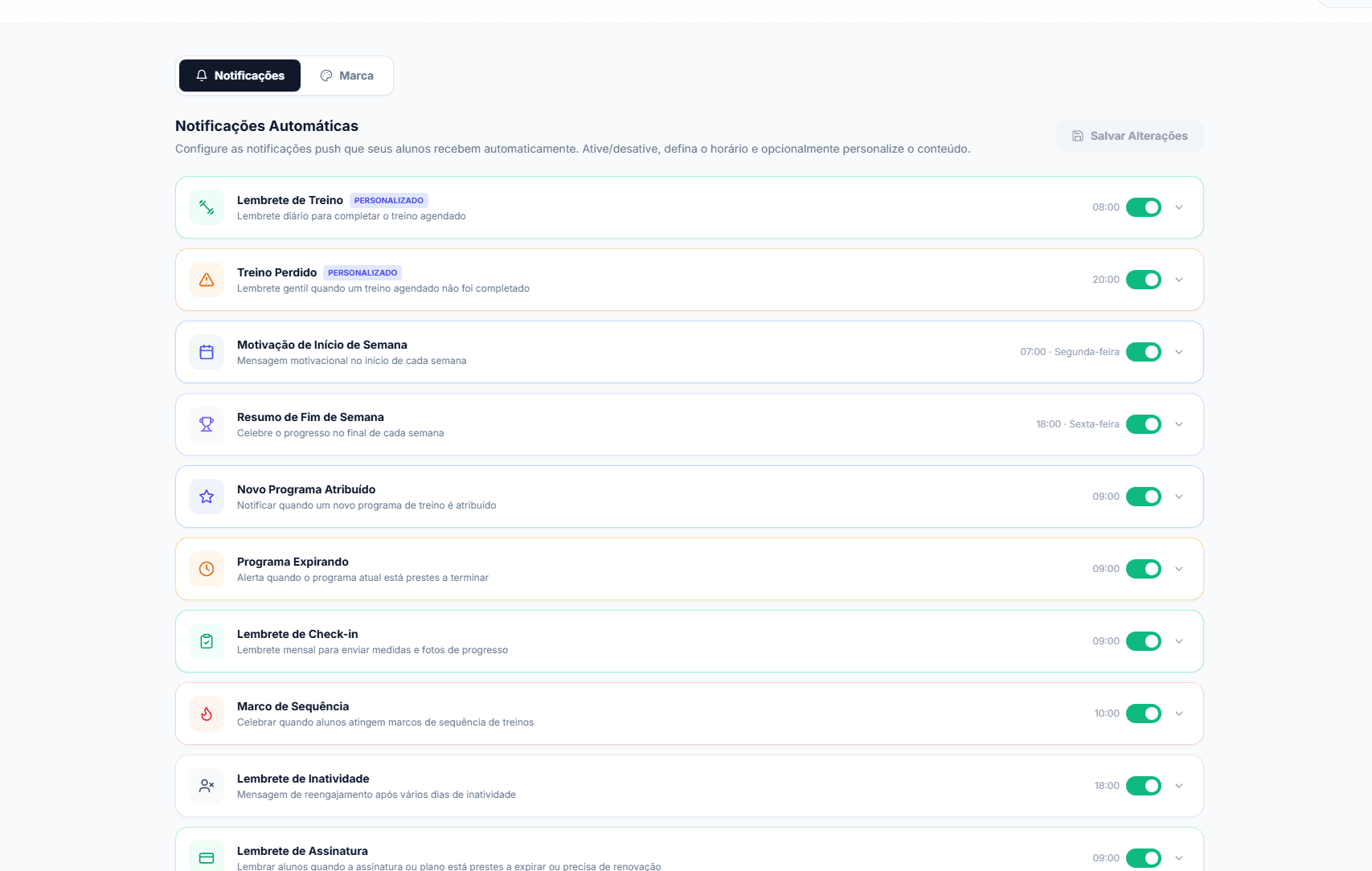Click the Marco de Sequência title
The width and height of the screenshot is (1372, 871).
point(293,706)
